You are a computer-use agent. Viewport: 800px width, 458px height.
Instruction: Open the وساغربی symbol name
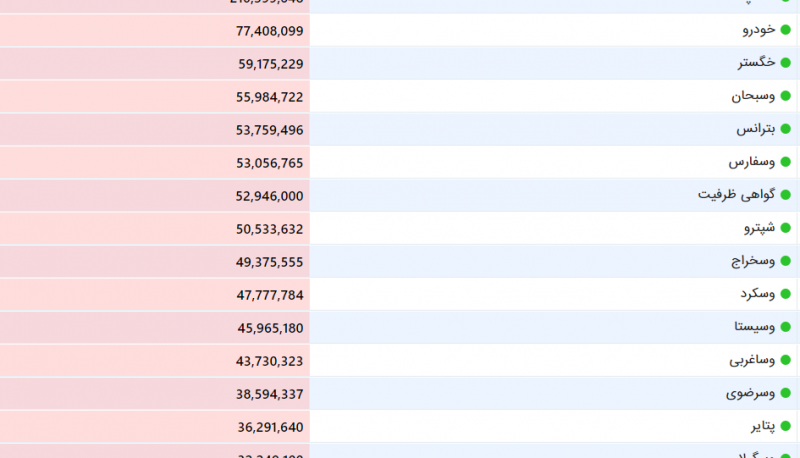pos(752,360)
